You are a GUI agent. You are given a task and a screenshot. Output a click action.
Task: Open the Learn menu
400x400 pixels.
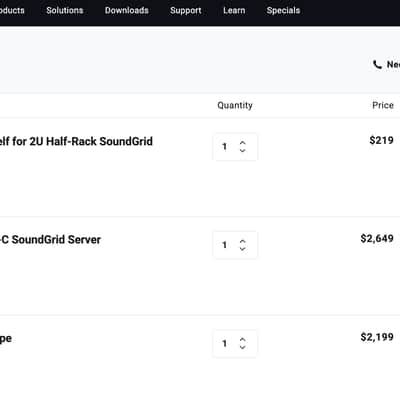(x=234, y=10)
